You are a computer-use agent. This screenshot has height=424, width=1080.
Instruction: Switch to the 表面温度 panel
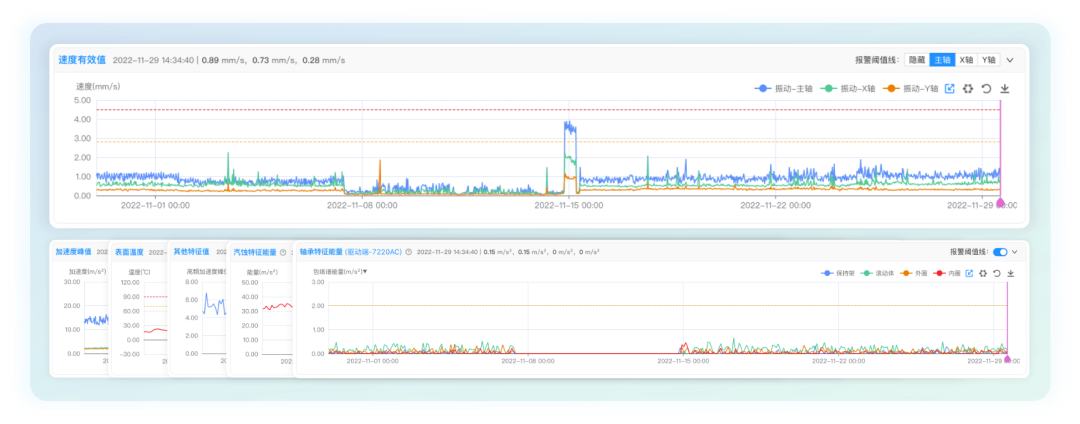[129, 252]
